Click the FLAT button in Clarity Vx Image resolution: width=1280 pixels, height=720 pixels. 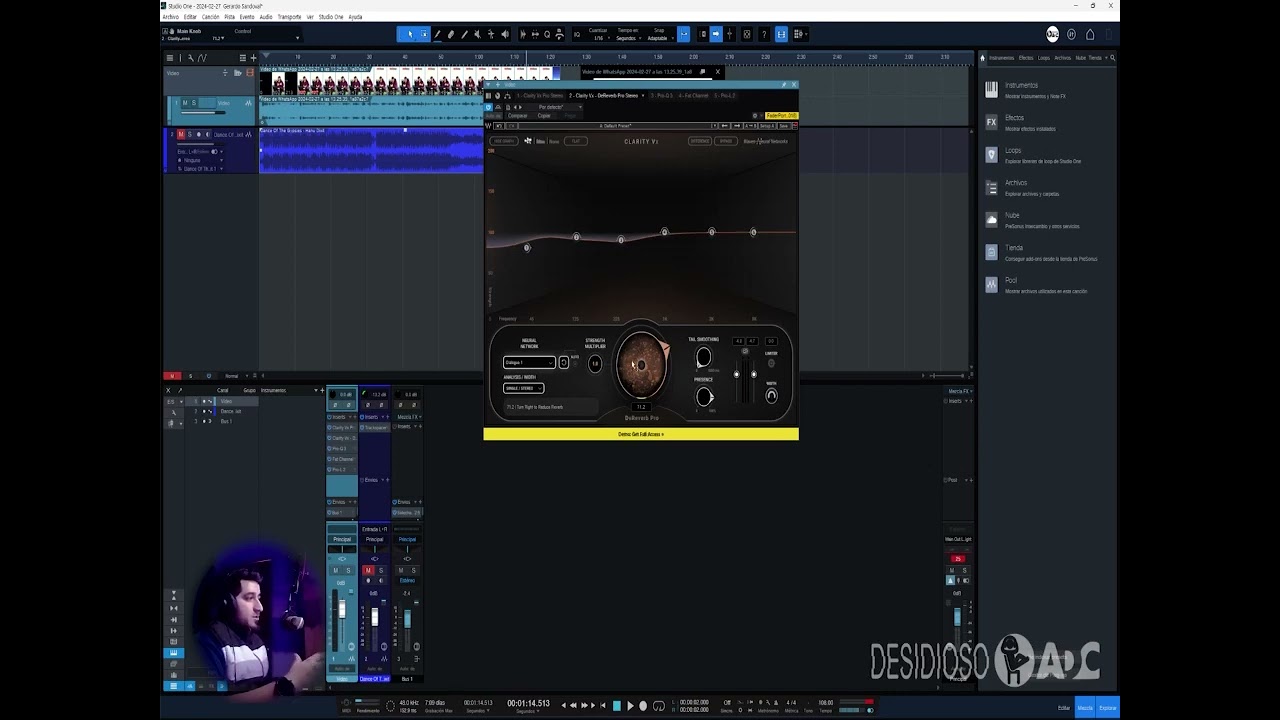click(x=576, y=141)
